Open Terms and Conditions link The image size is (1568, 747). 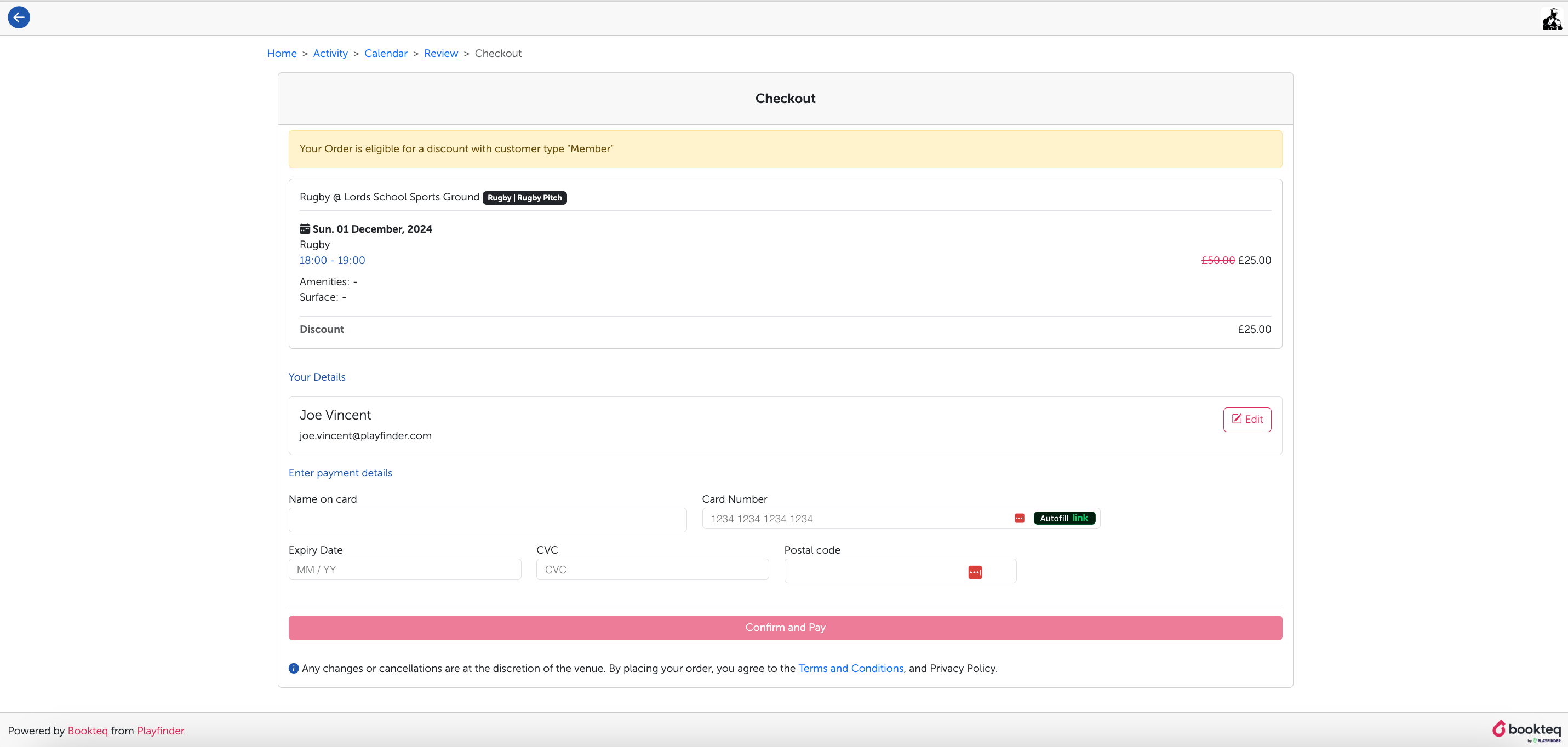tap(851, 669)
